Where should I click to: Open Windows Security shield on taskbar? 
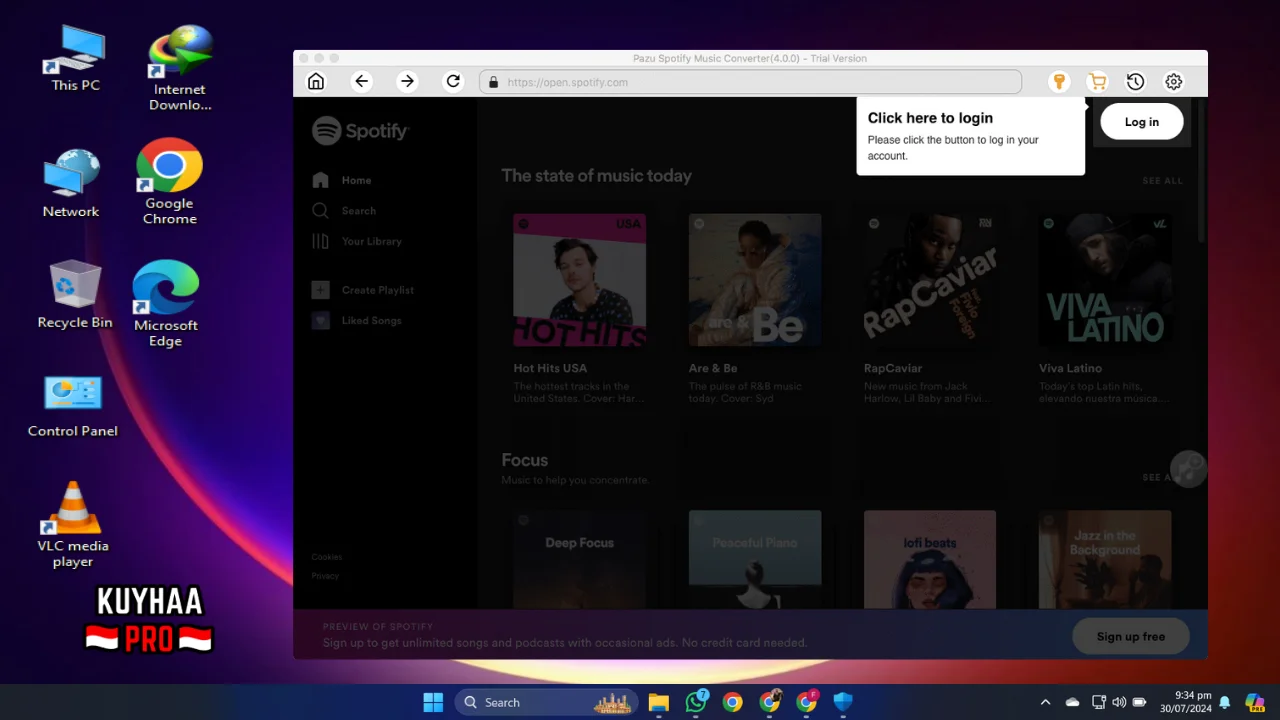click(843, 702)
